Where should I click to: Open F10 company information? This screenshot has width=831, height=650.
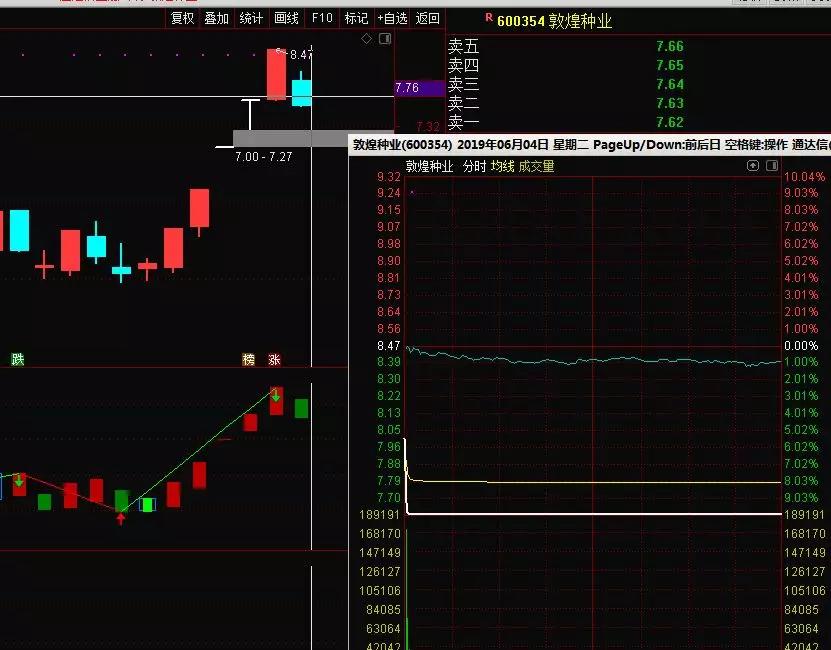321,18
